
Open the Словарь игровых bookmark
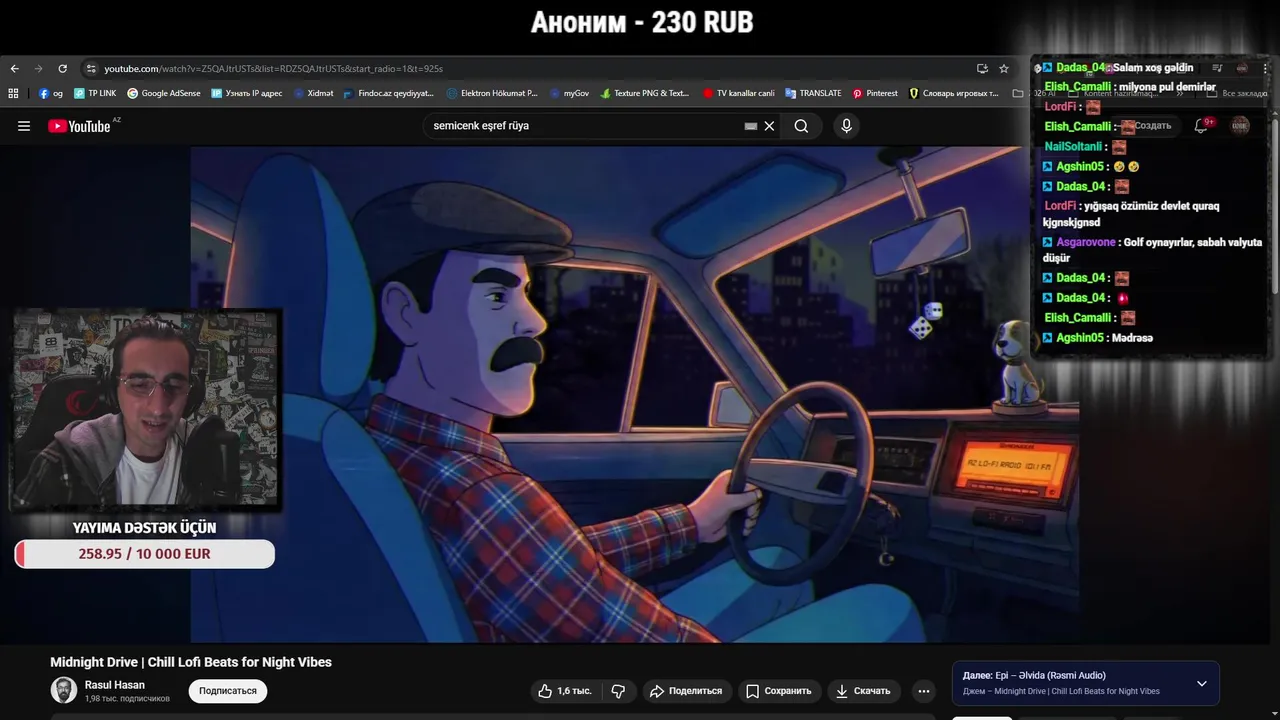953,93
